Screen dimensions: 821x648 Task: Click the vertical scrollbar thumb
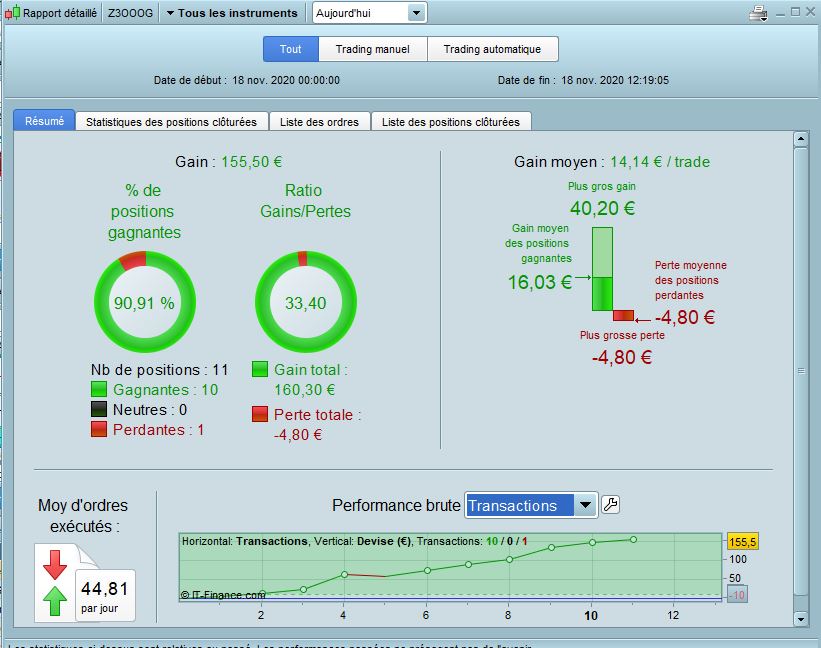click(x=801, y=371)
